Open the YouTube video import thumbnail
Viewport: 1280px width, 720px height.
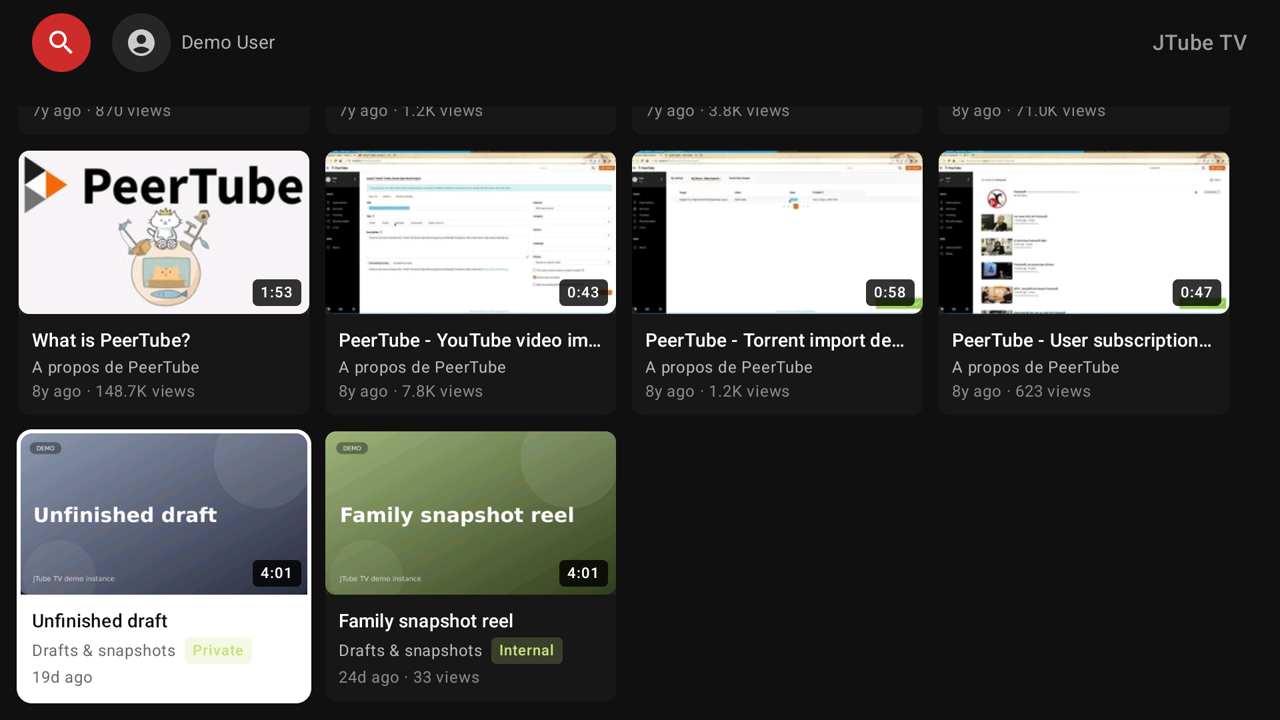click(470, 232)
